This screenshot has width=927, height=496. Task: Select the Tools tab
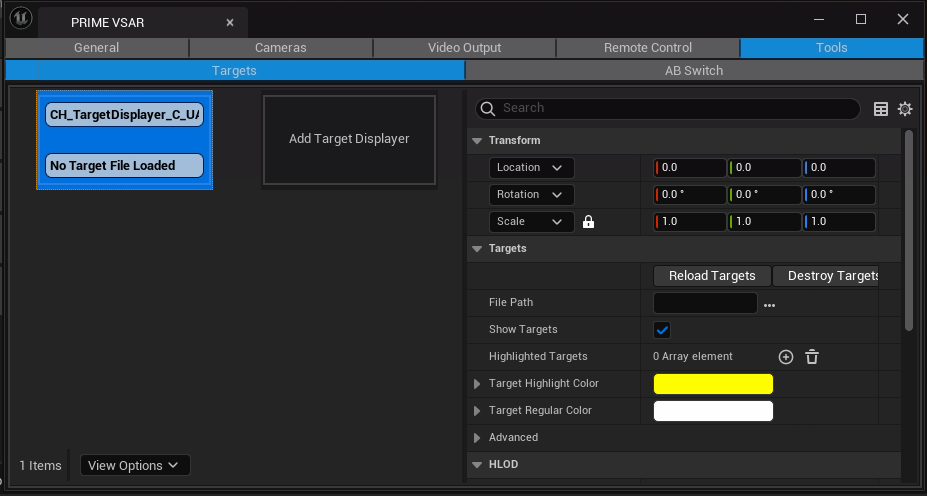(x=832, y=48)
